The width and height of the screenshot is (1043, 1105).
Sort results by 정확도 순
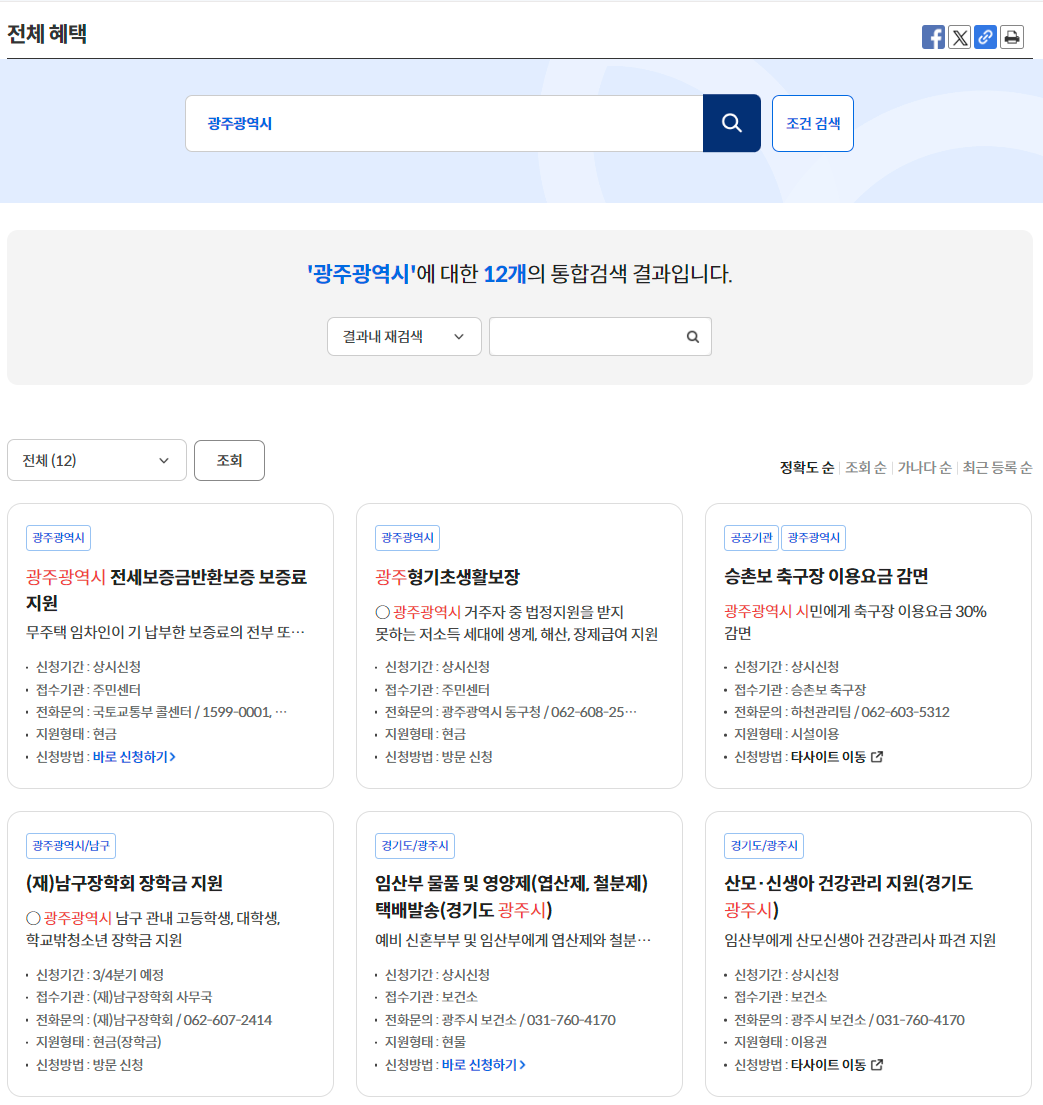tap(807, 467)
